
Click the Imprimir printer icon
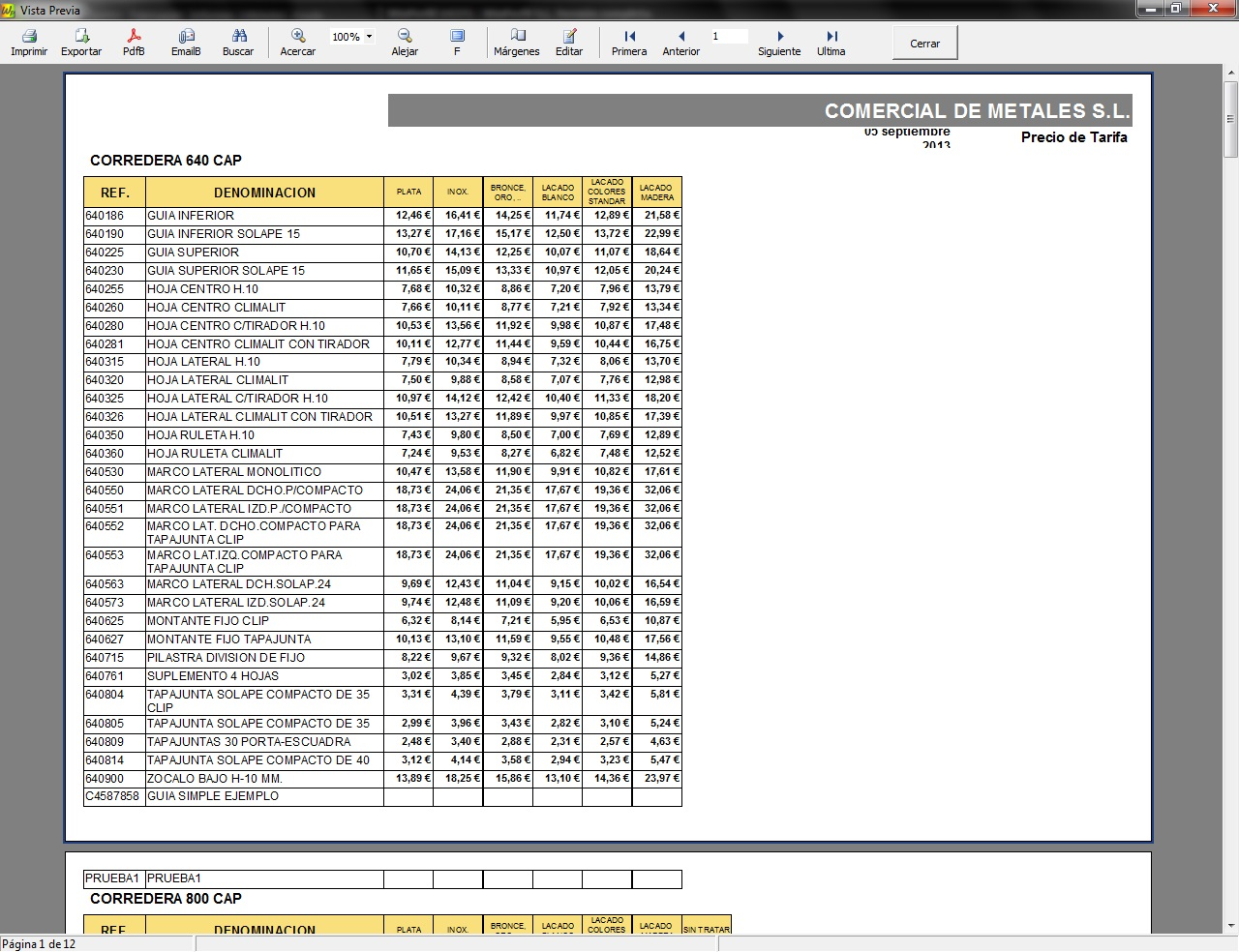pos(29,36)
